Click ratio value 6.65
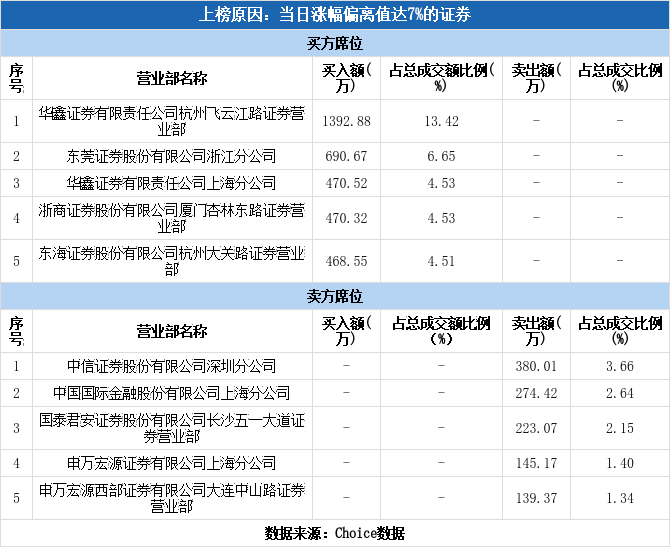The image size is (670, 547). pyautogui.click(x=441, y=156)
